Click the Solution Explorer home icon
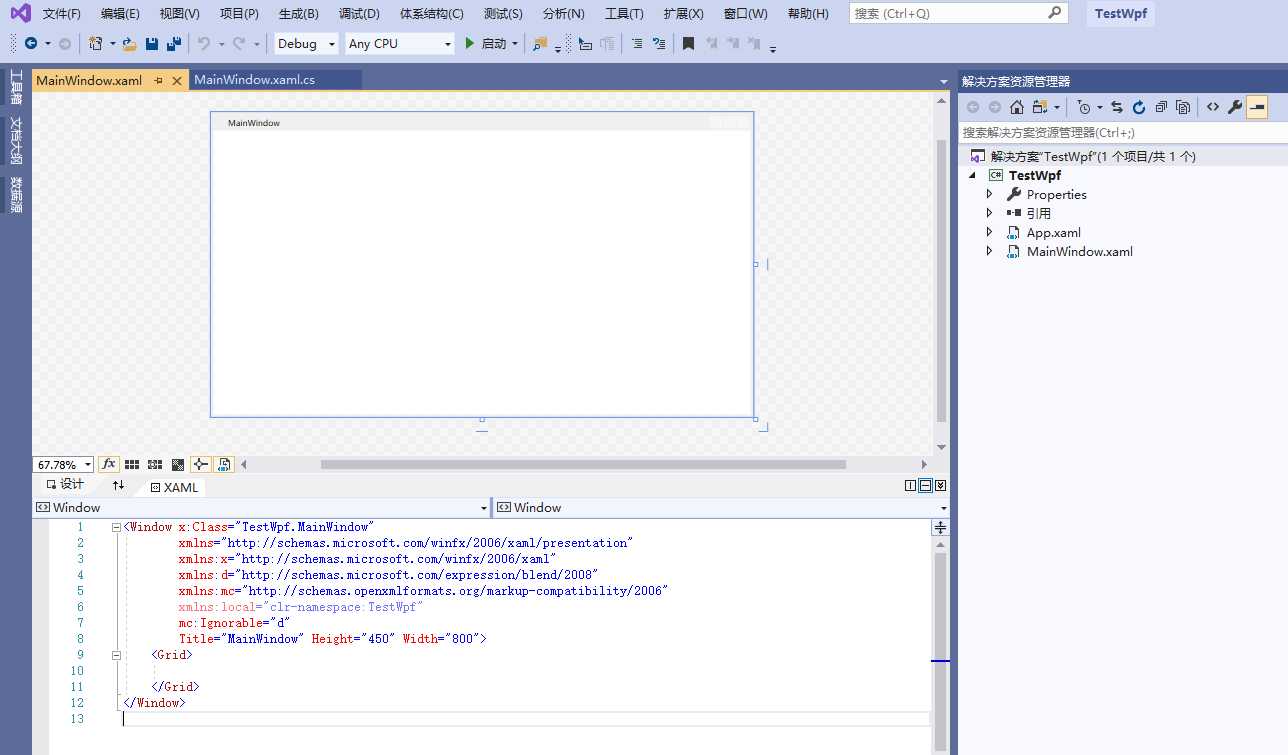1288x755 pixels. tap(1017, 107)
